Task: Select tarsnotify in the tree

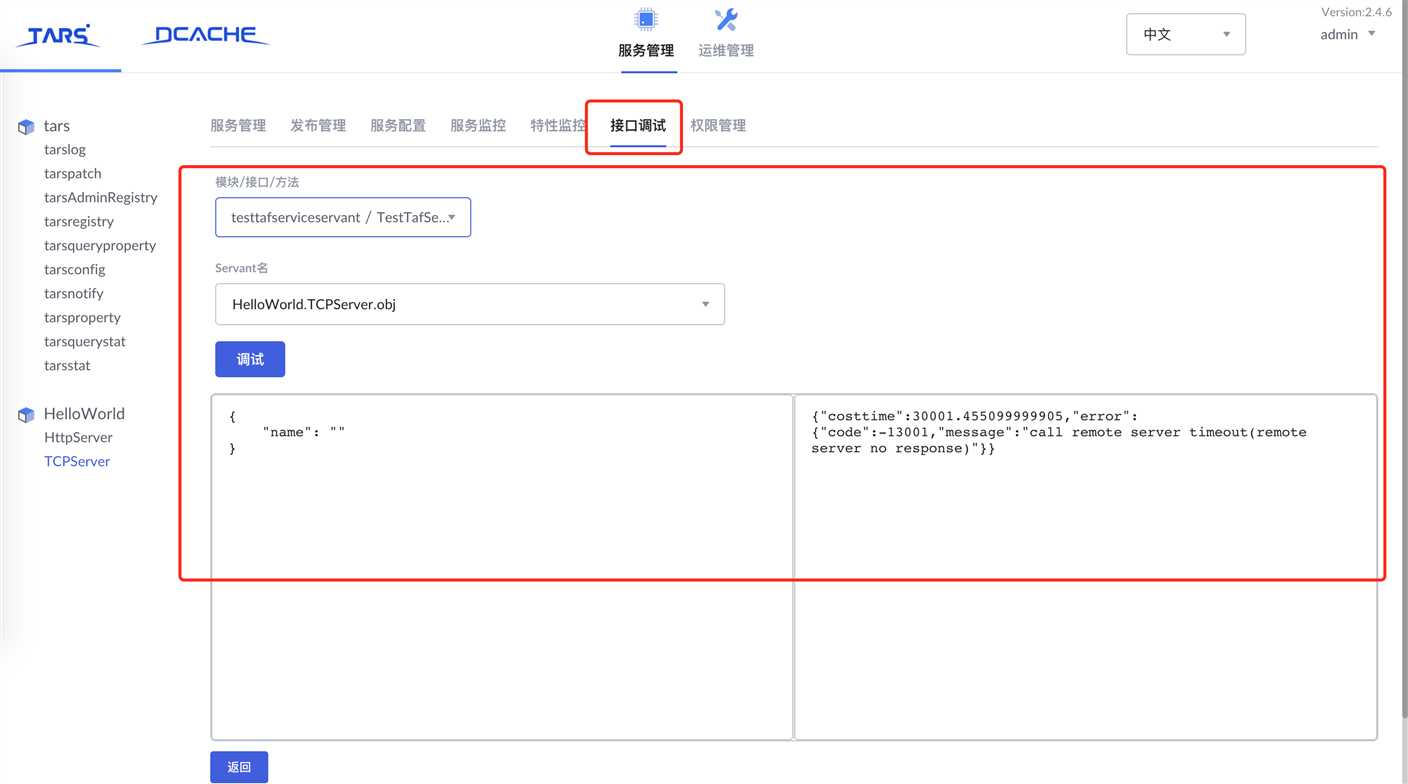Action: 74,293
